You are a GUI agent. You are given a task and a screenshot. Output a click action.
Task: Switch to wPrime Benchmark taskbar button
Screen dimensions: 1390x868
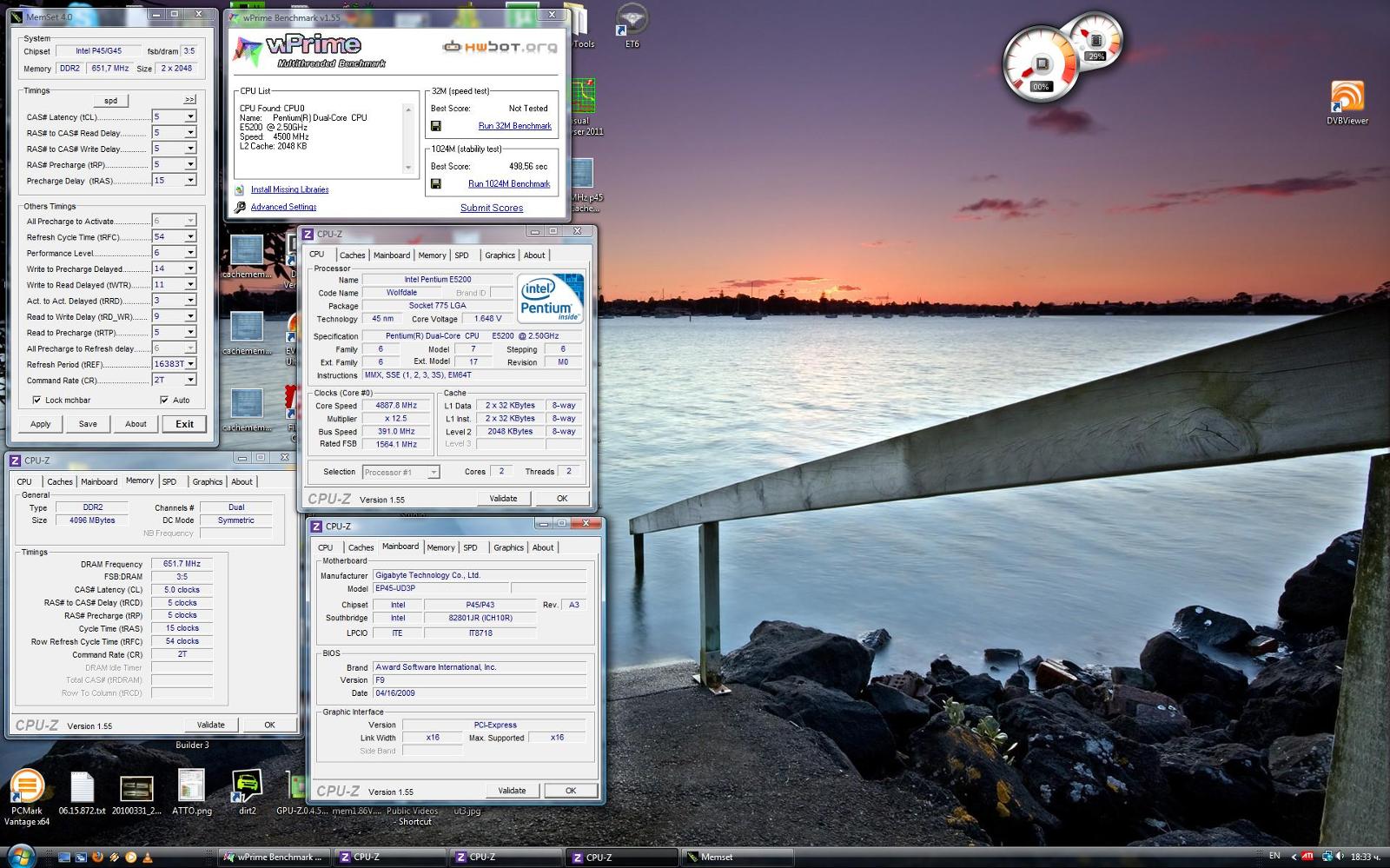pos(275,857)
